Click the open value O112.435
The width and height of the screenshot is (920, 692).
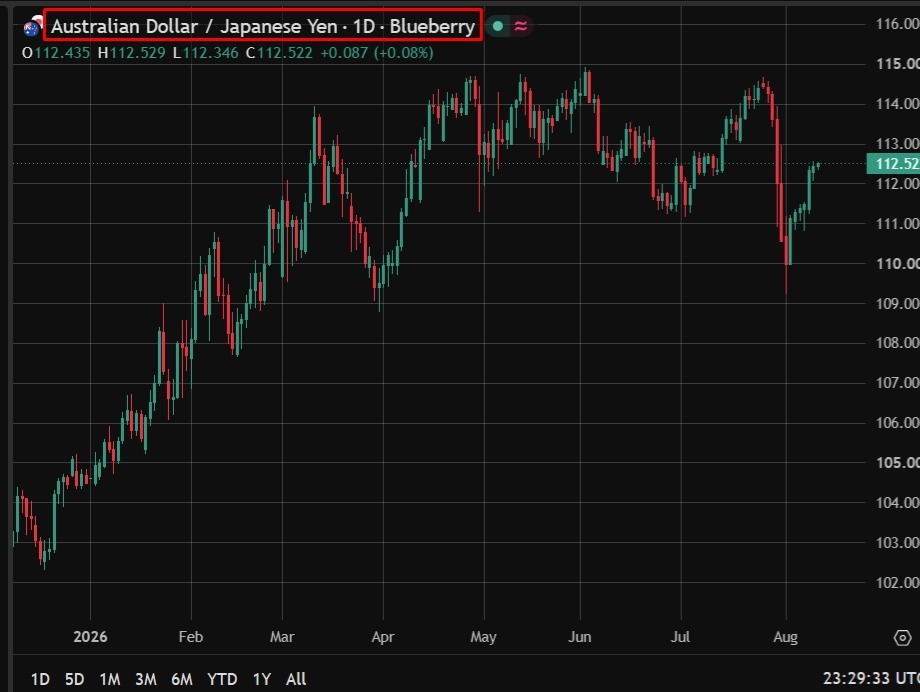[56, 53]
